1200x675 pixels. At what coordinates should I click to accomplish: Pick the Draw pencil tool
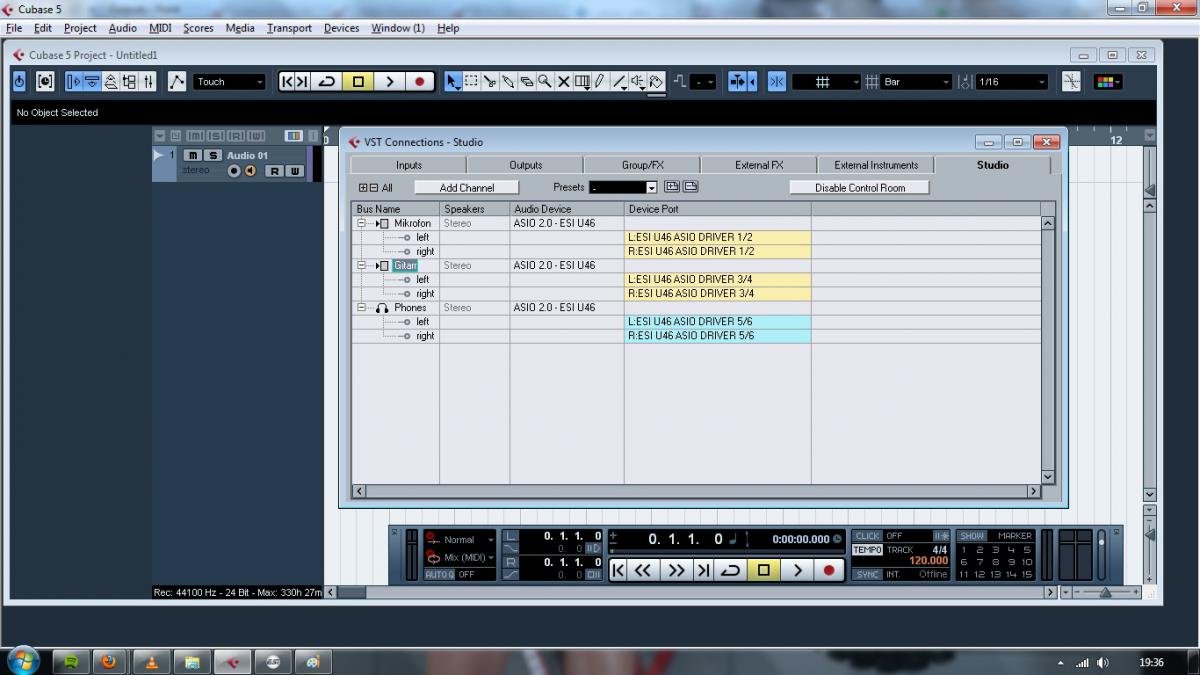[x=600, y=82]
